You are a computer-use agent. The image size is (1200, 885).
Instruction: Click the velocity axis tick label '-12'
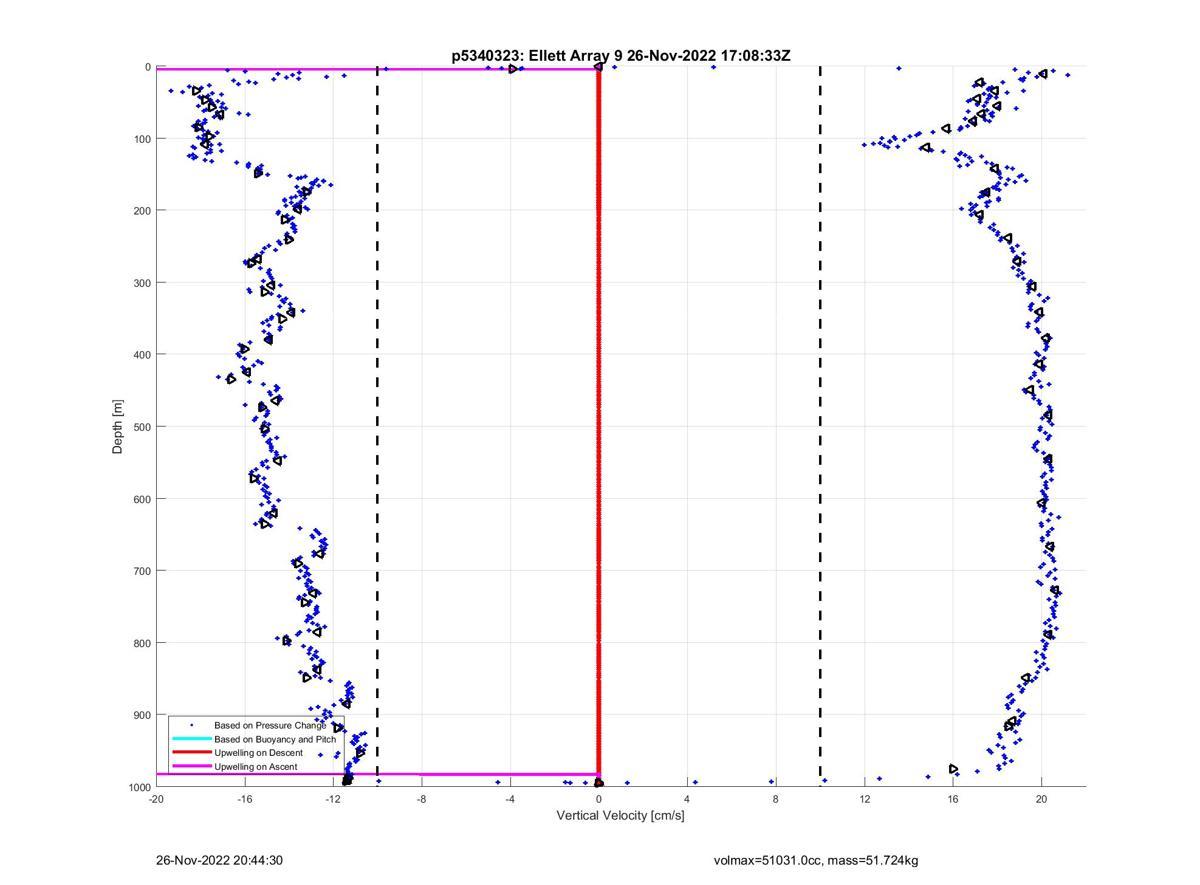pos(333,799)
